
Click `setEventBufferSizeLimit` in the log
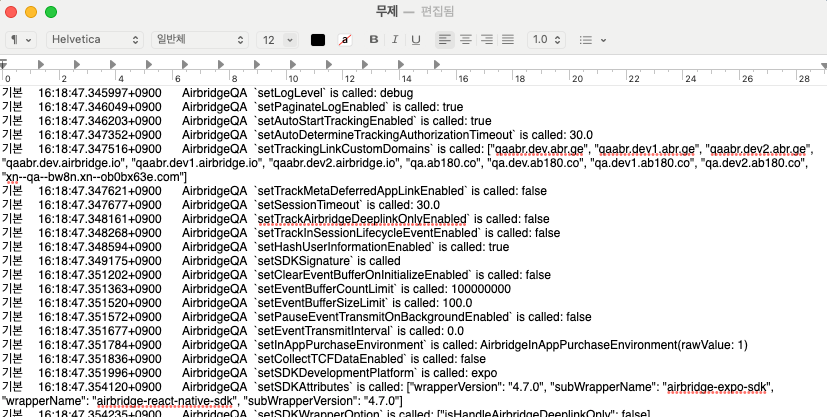tap(321, 303)
